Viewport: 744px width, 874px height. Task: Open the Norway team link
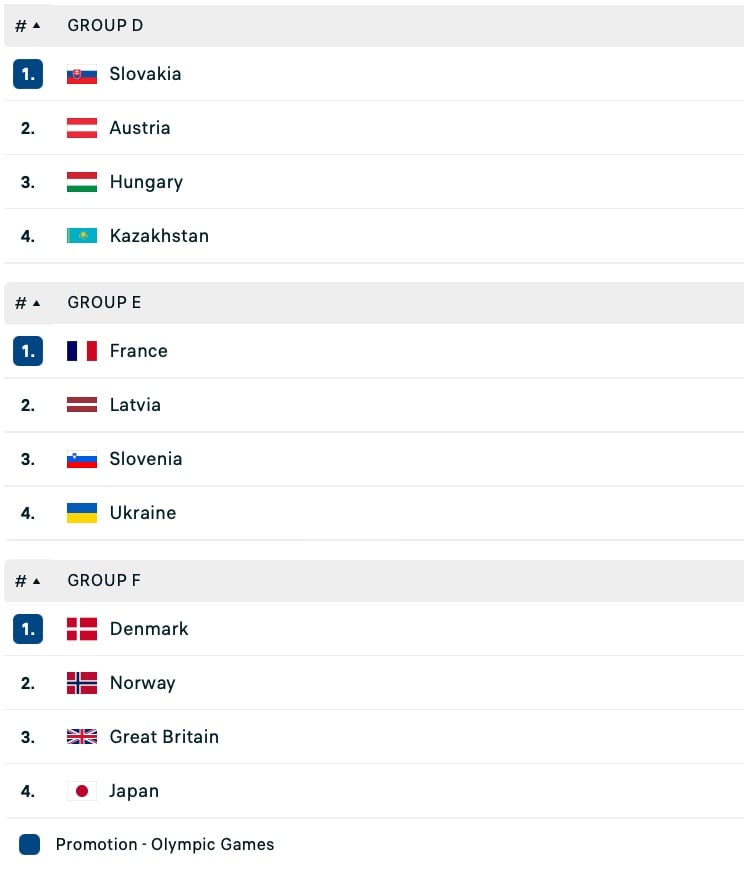click(x=142, y=683)
